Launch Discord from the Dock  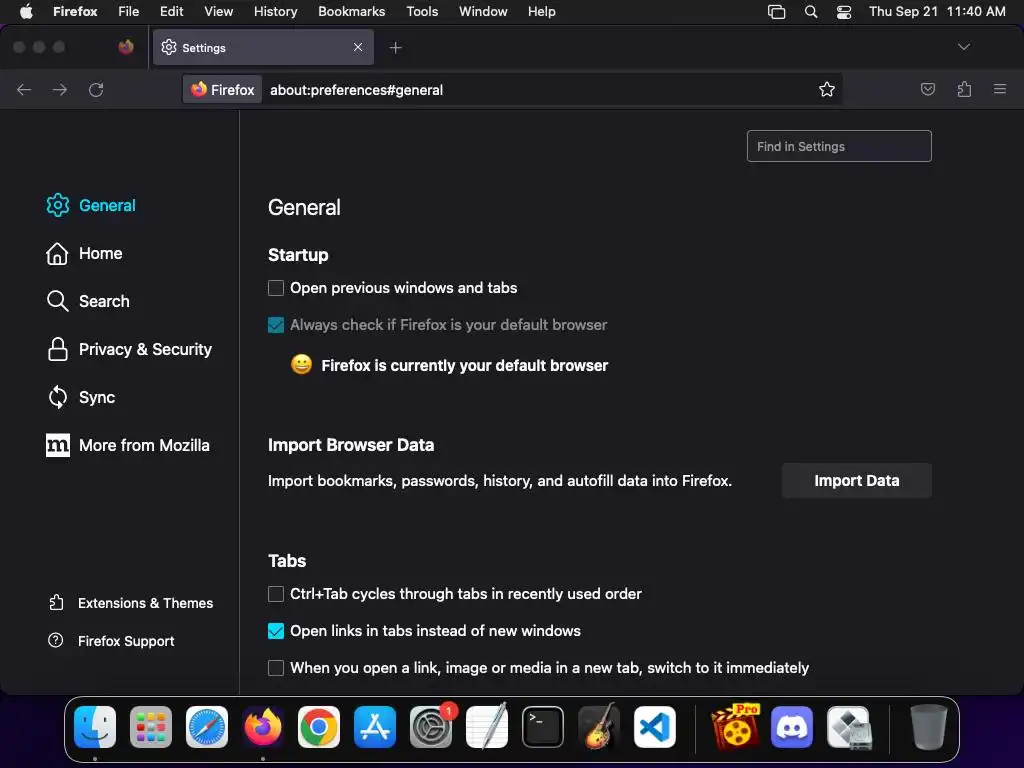coord(792,727)
